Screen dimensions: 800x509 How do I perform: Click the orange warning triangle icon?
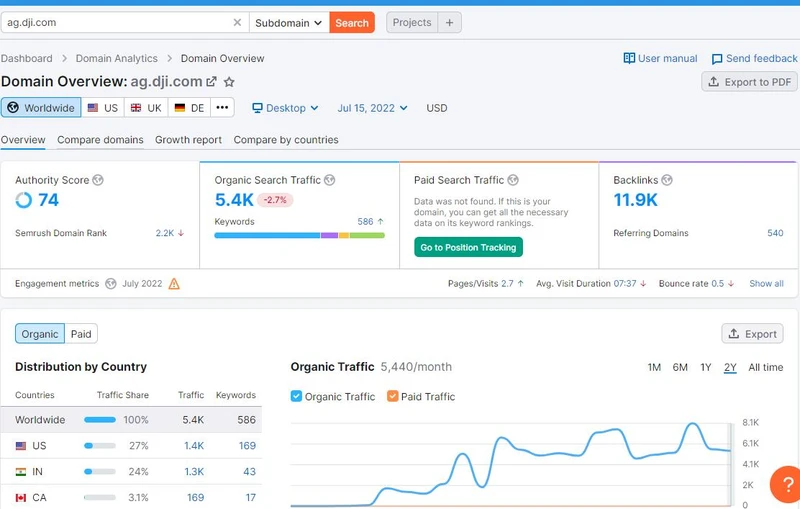pyautogui.click(x=174, y=284)
